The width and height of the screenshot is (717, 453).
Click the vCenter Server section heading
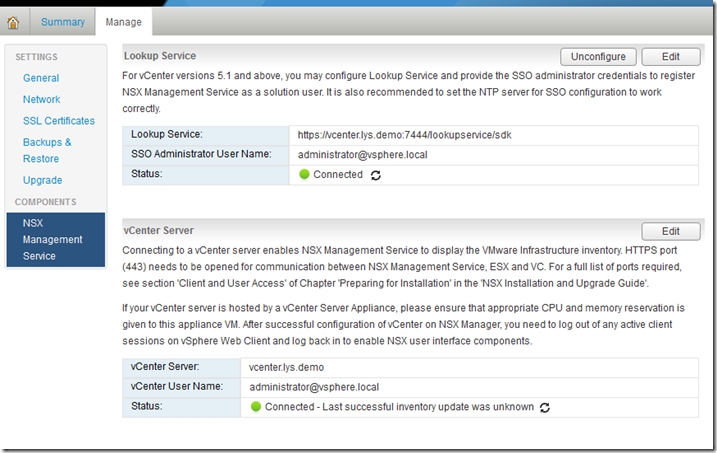coord(159,230)
